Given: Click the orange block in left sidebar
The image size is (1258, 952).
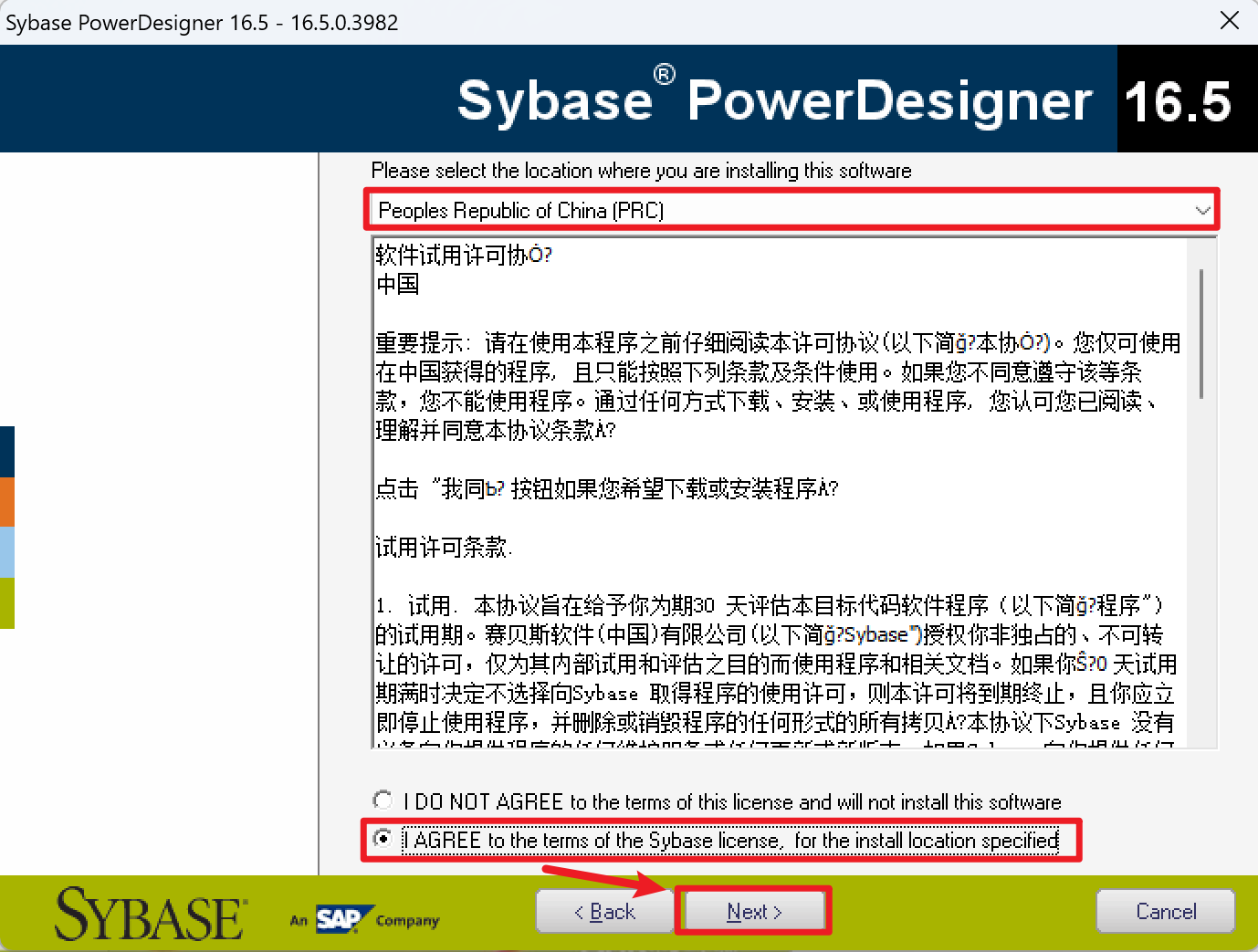Looking at the screenshot, I should click(7, 502).
